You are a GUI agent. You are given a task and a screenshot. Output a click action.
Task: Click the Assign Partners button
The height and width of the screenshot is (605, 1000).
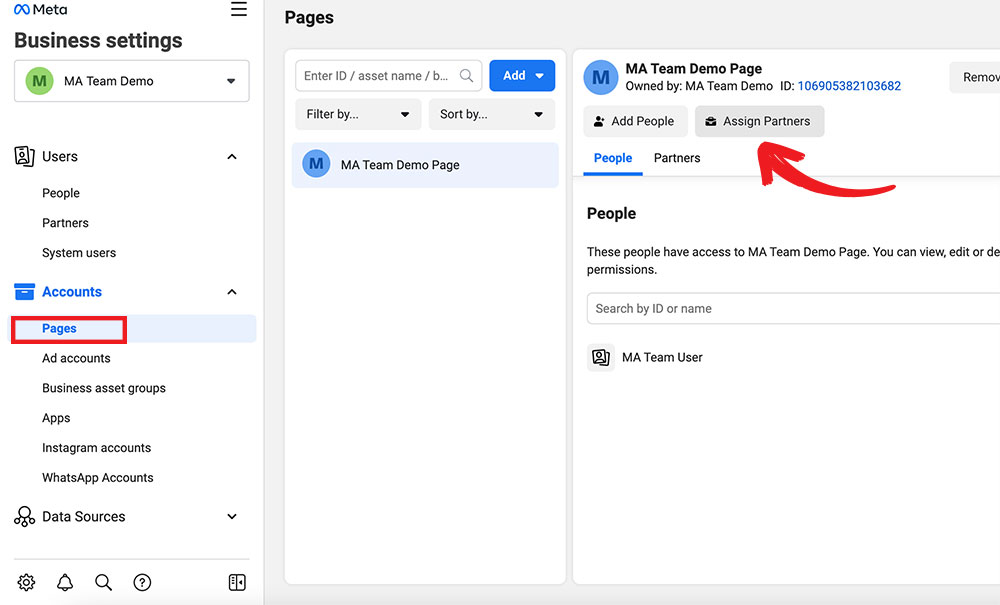[759, 121]
